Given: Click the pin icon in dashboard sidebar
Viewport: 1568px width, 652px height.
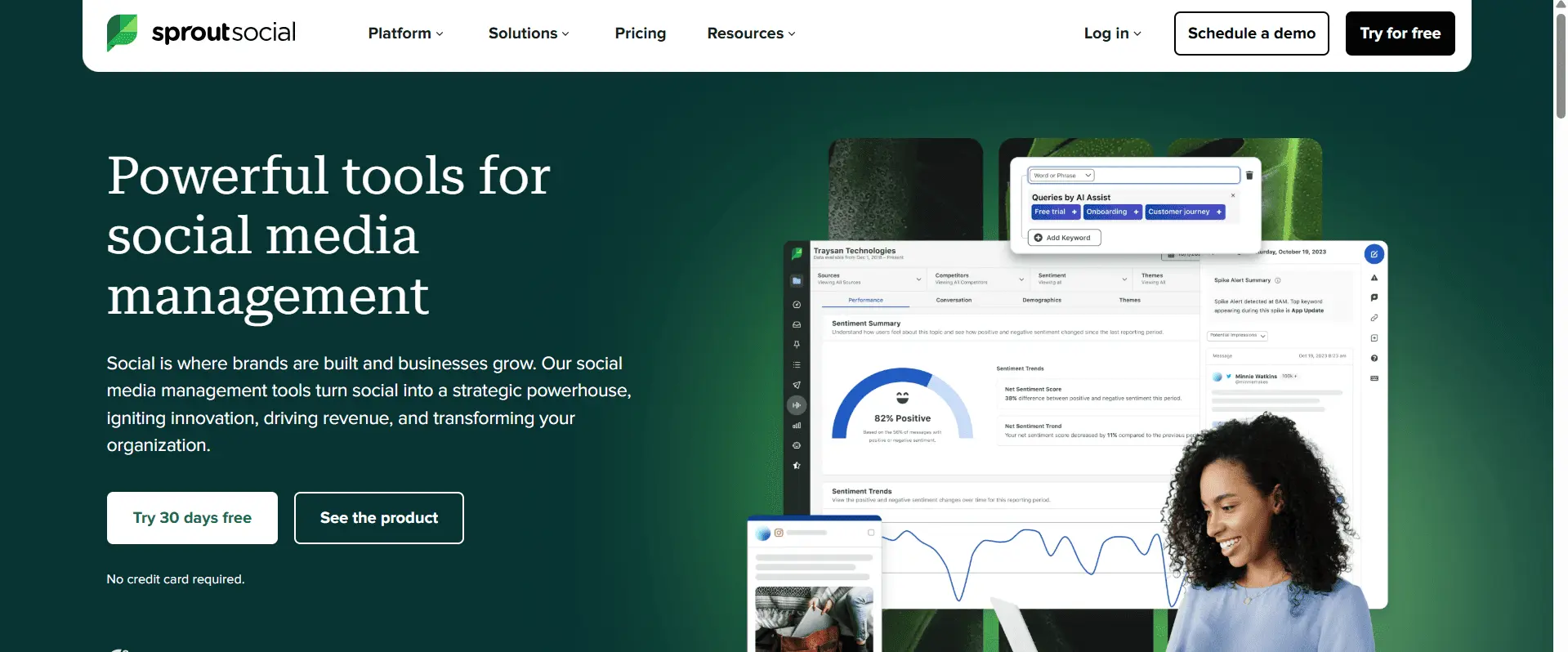Looking at the screenshot, I should point(797,345).
